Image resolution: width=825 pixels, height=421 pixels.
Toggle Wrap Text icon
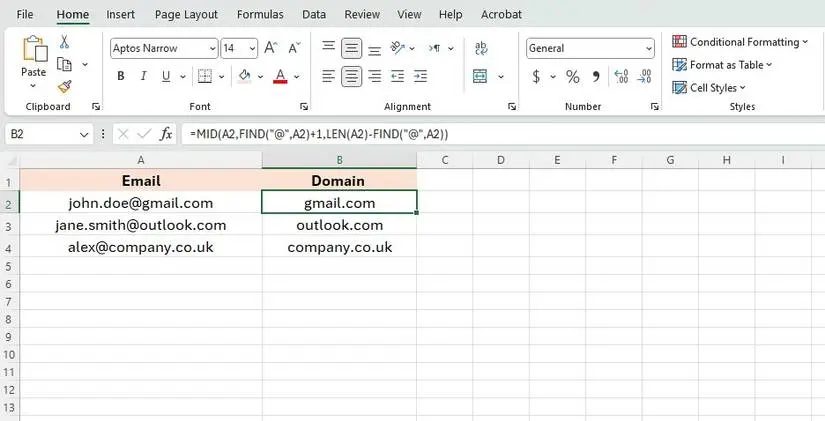point(481,48)
